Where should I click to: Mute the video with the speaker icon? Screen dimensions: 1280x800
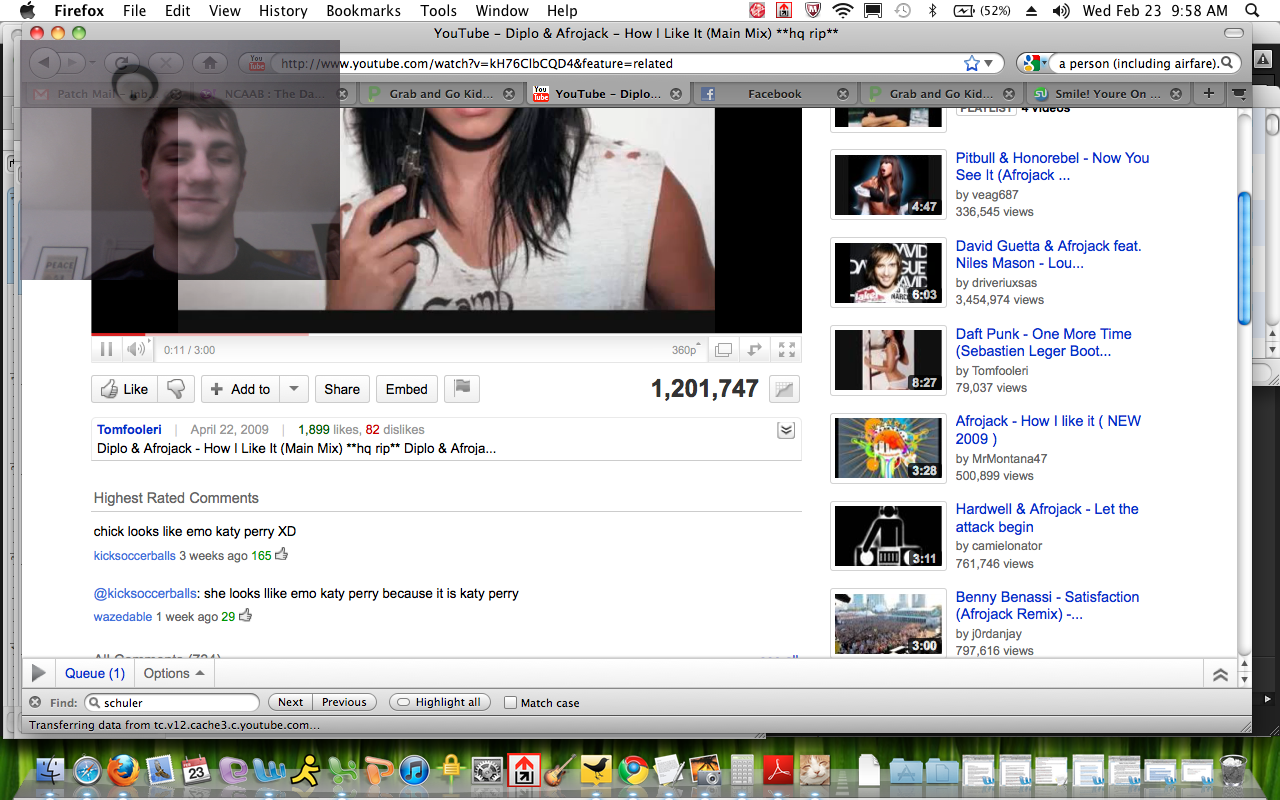(x=135, y=350)
